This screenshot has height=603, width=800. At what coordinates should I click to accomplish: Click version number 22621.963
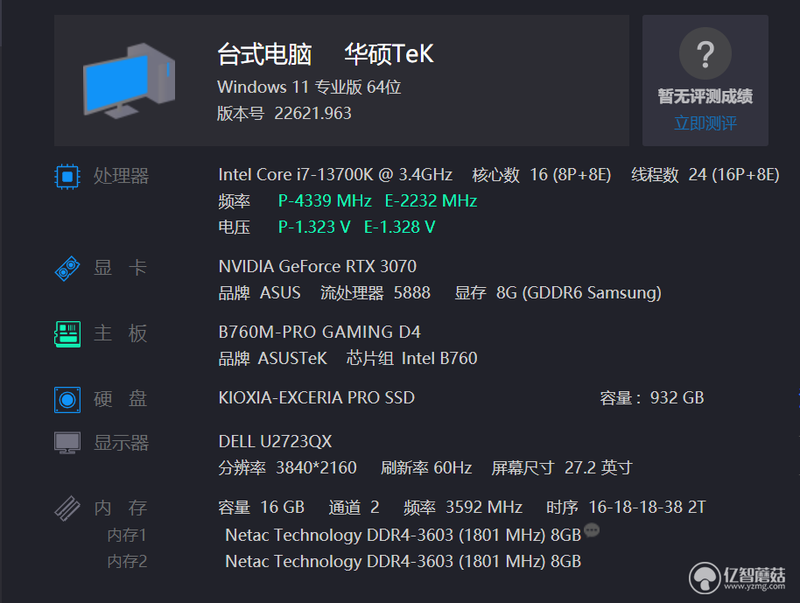(x=313, y=113)
